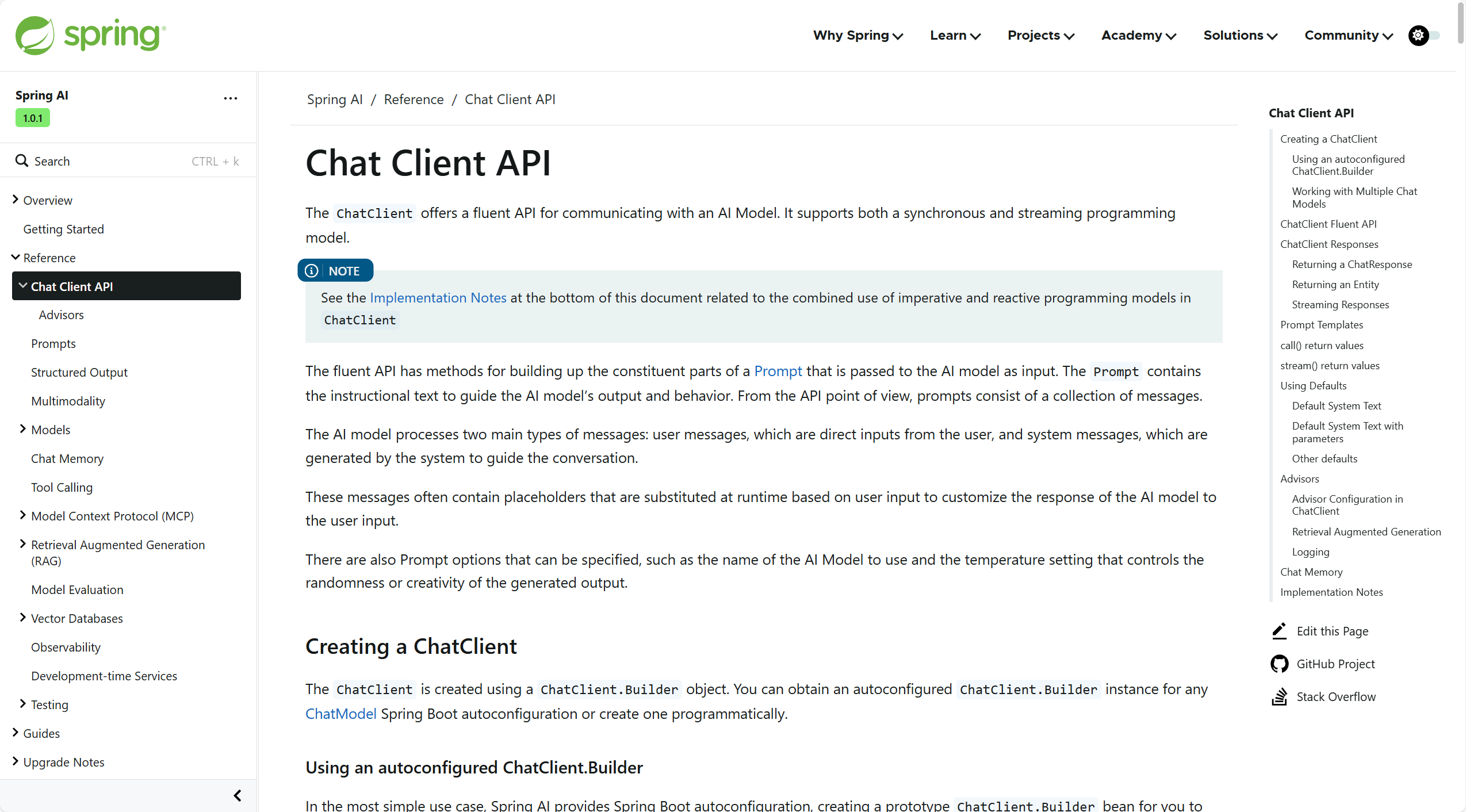Open Model Evaluation in the sidebar
The height and width of the screenshot is (812, 1466).
(x=77, y=589)
